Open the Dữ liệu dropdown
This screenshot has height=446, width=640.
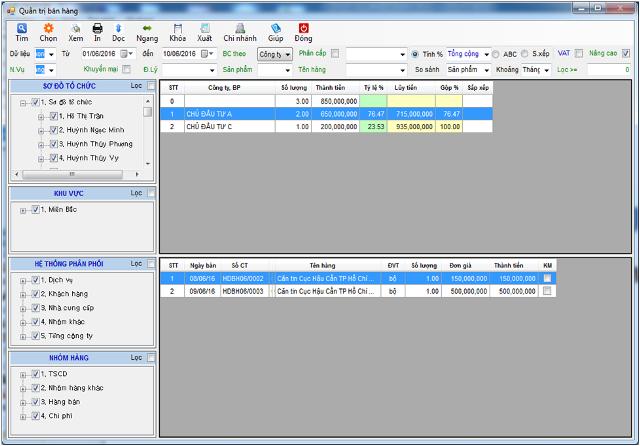coord(51,54)
